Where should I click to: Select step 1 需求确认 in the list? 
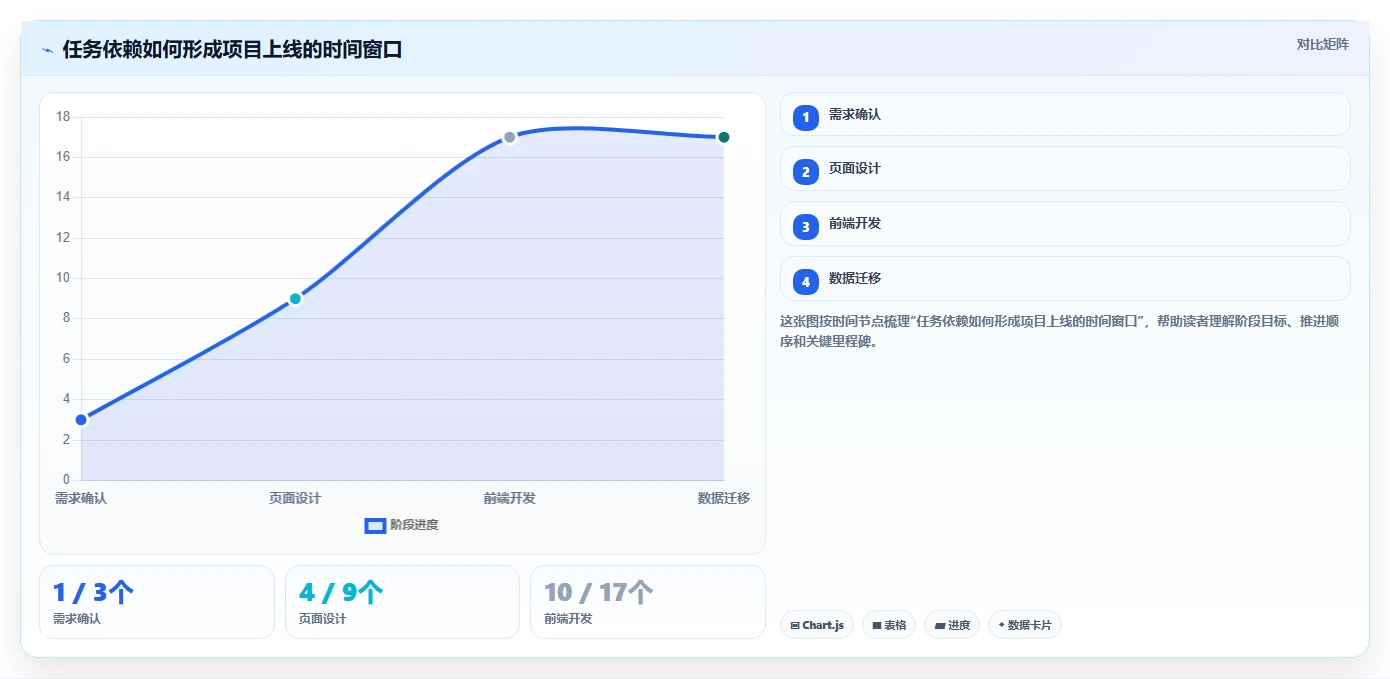1065,114
